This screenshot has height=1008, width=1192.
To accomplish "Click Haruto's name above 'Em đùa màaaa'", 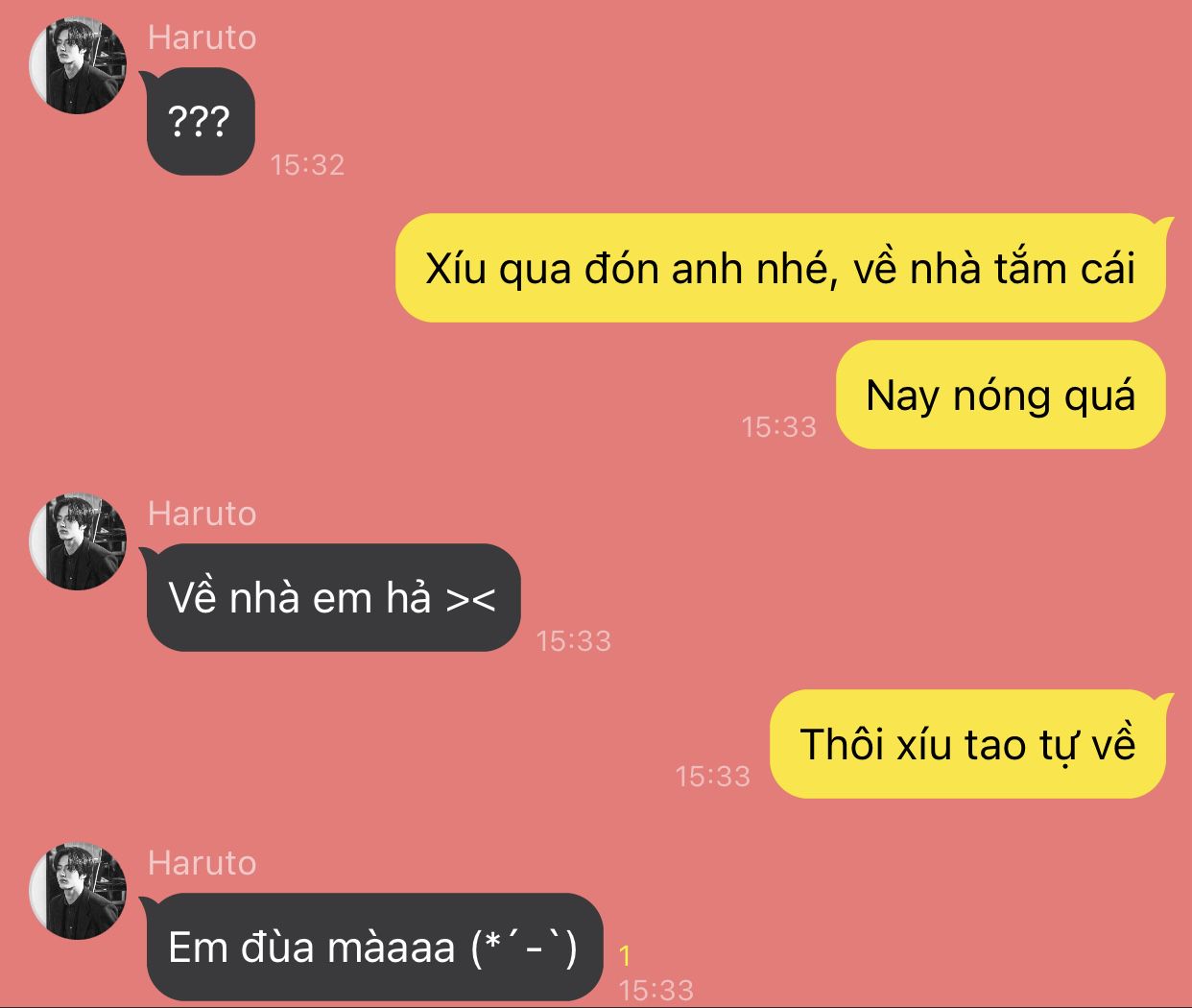I will point(203,863).
